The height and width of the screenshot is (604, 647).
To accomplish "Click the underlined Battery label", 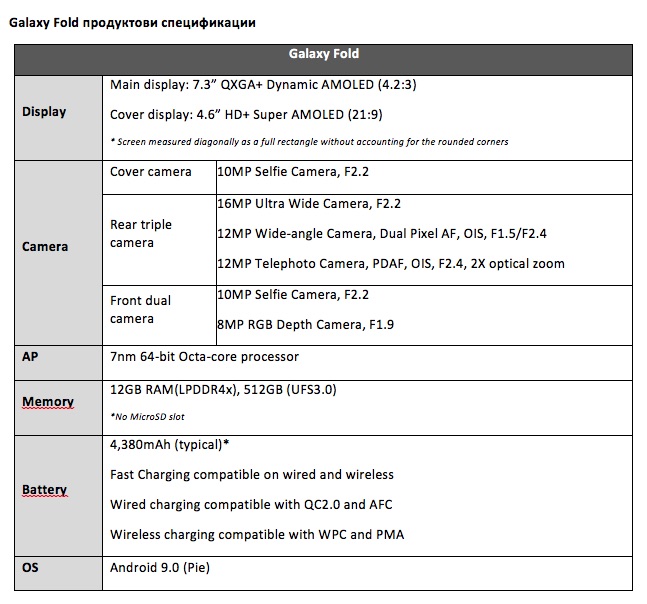I will [45, 490].
